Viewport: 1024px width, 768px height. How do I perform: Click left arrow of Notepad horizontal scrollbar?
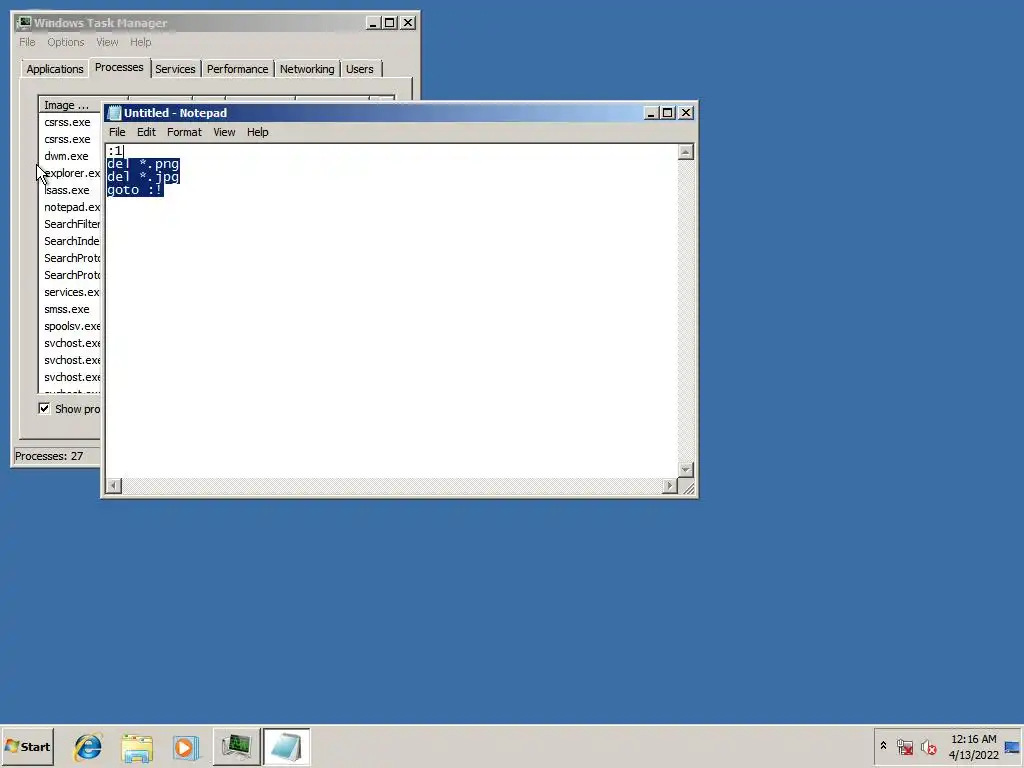click(114, 486)
